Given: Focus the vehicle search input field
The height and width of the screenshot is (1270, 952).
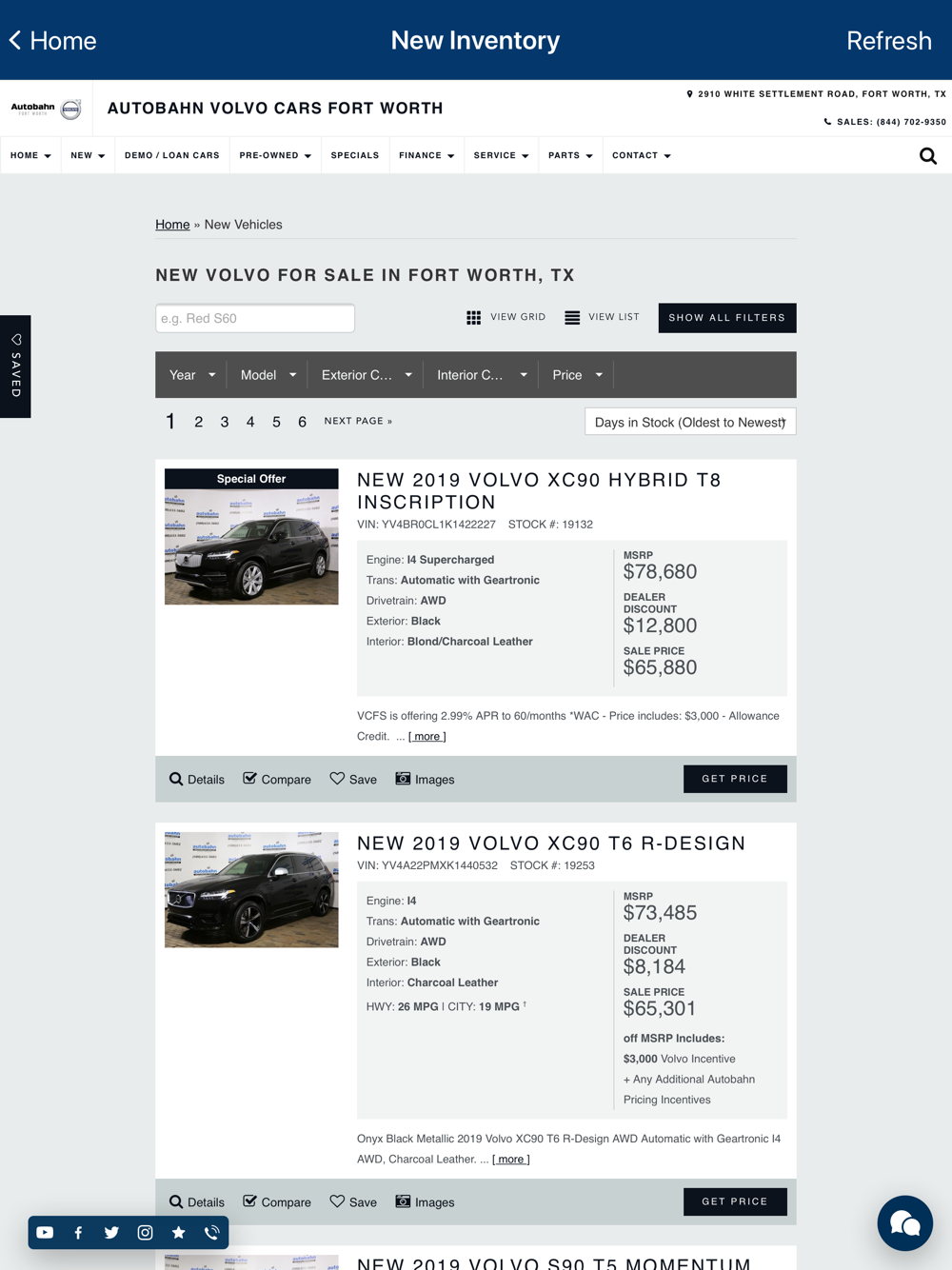Looking at the screenshot, I should click(x=255, y=318).
